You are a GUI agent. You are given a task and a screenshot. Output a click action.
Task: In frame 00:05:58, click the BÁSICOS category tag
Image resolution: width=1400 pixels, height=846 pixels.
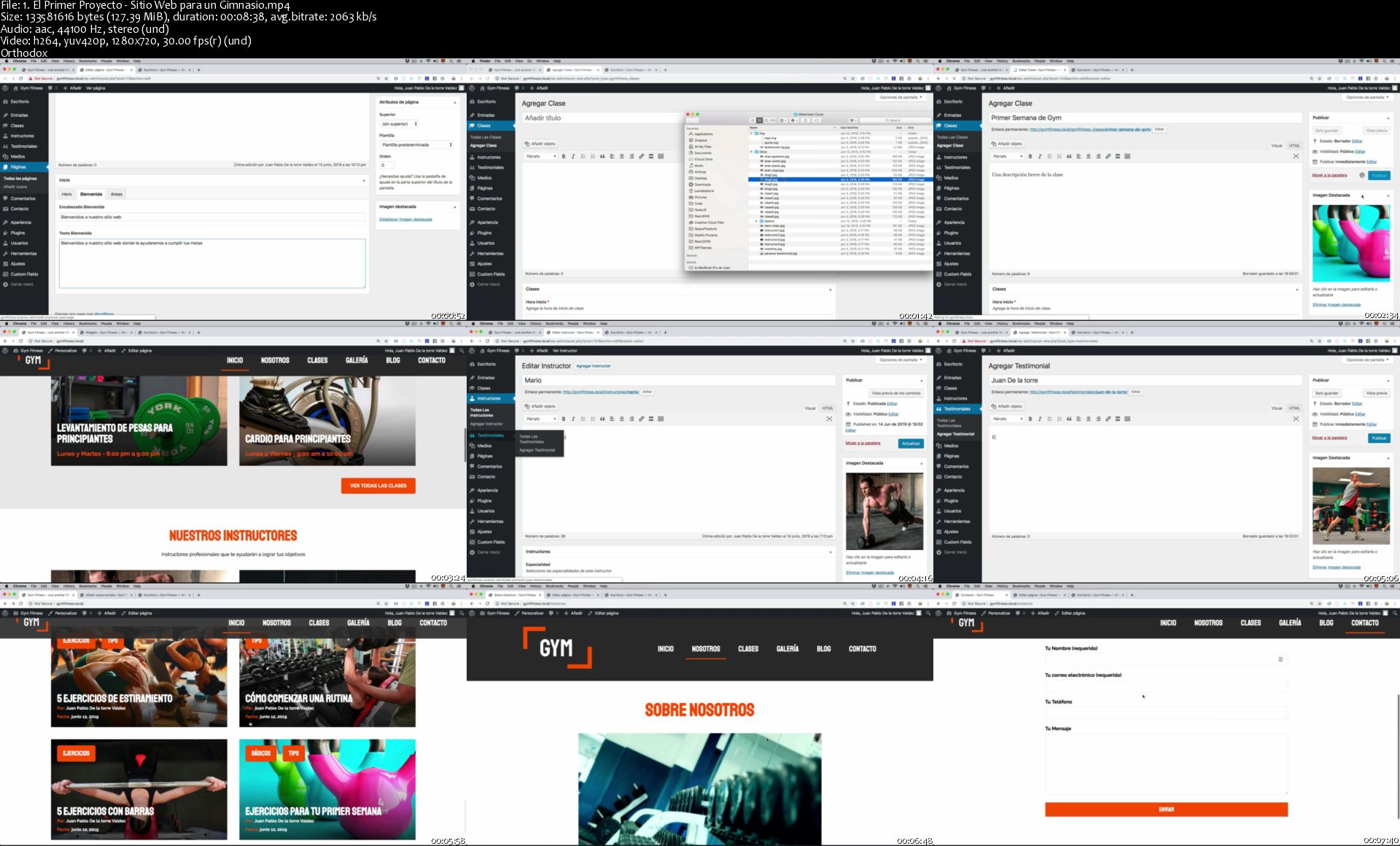[261, 753]
